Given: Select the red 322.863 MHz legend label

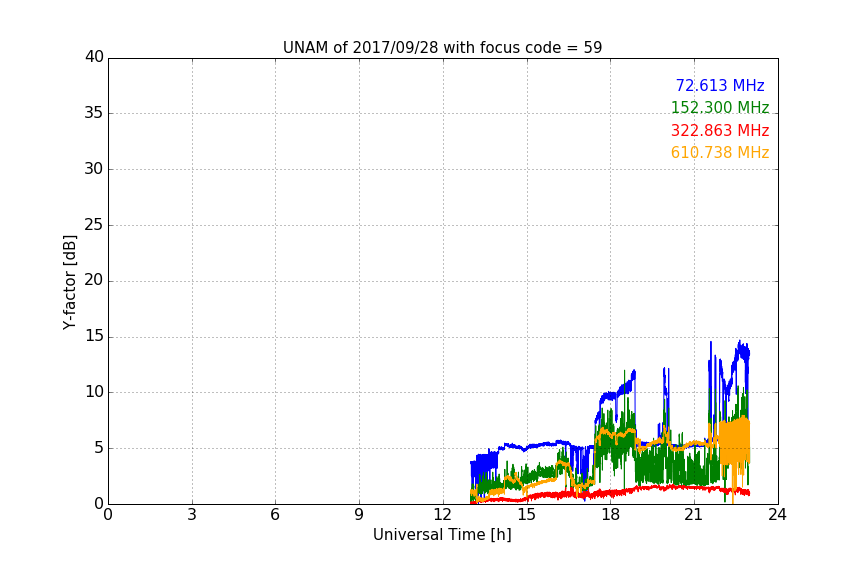Looking at the screenshot, I should pyautogui.click(x=720, y=131).
